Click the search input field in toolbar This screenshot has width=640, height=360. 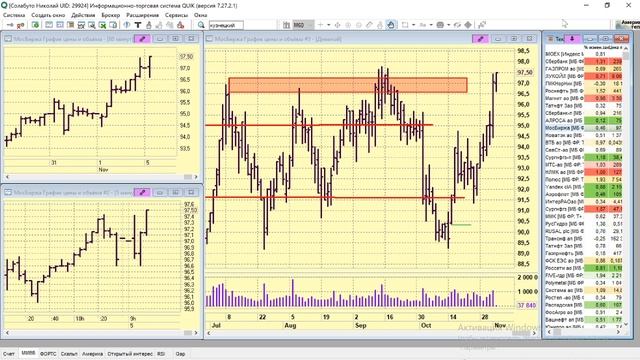tap(226, 25)
